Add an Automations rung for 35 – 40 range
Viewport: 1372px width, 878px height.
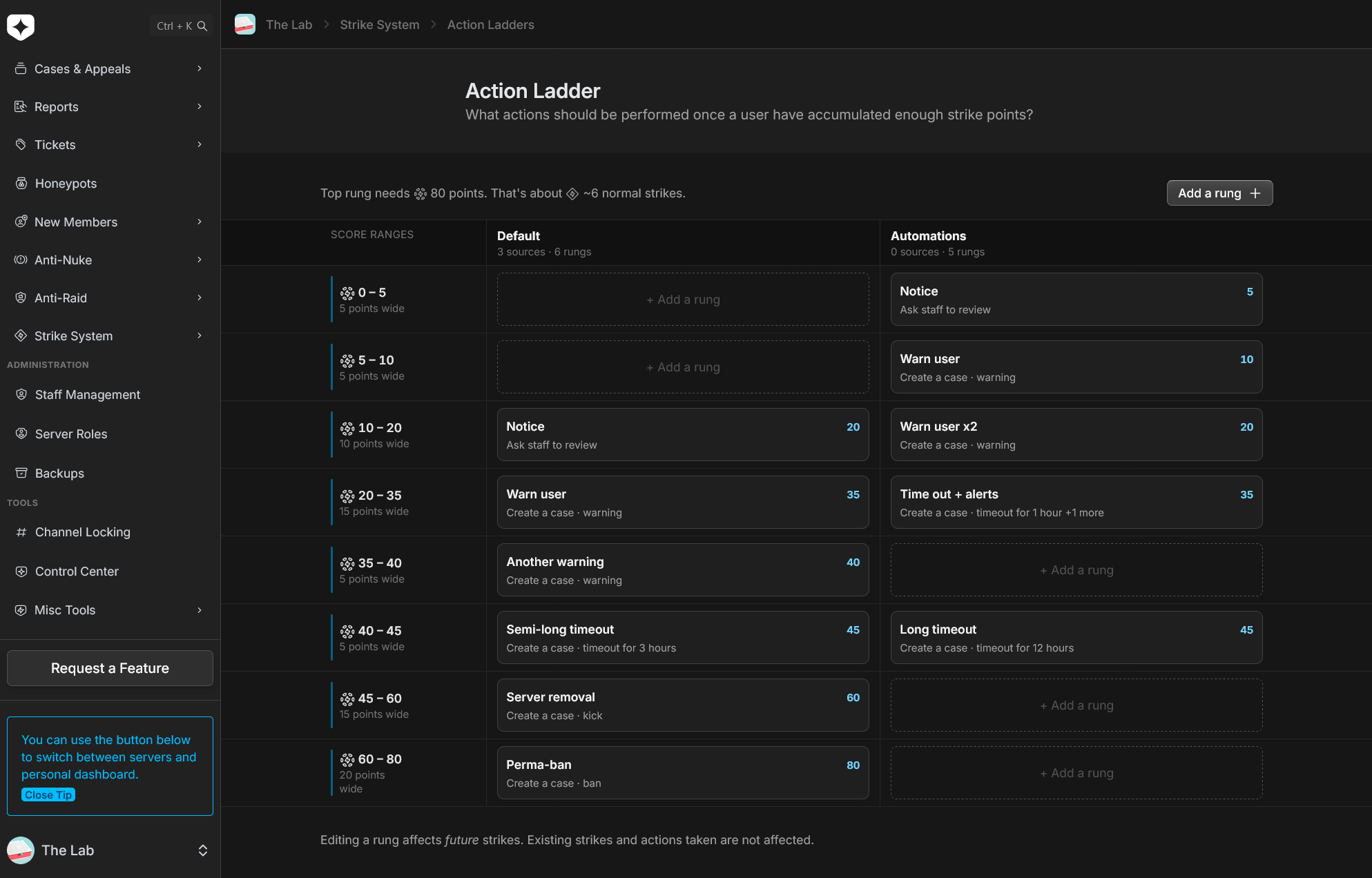[1076, 570]
